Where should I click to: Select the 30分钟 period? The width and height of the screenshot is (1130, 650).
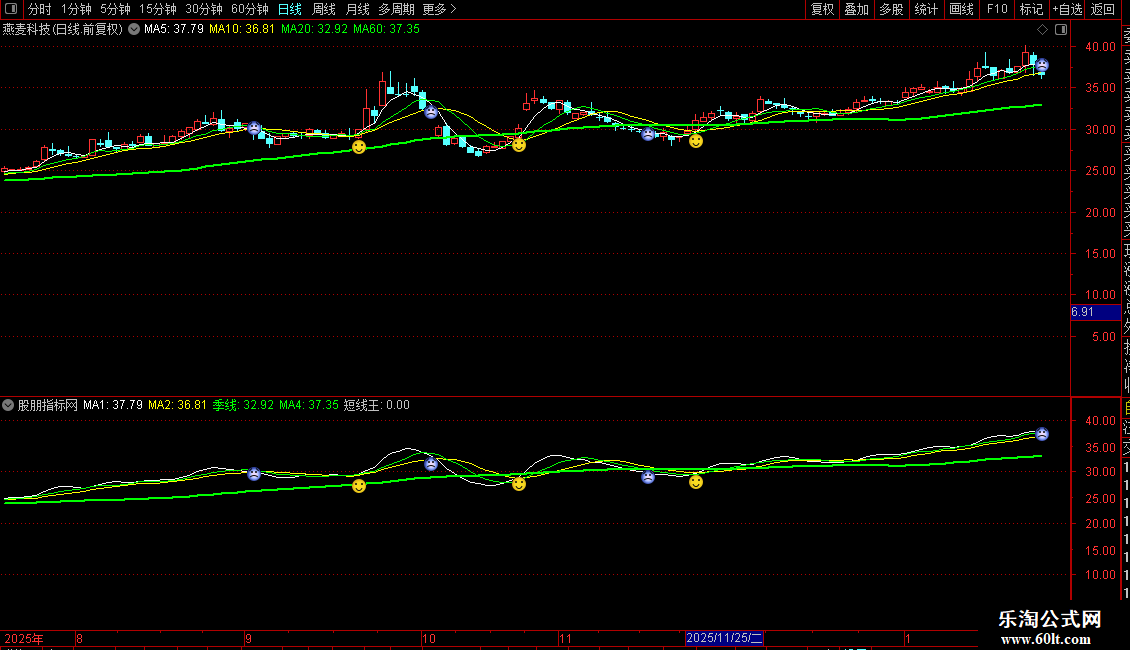coord(203,9)
